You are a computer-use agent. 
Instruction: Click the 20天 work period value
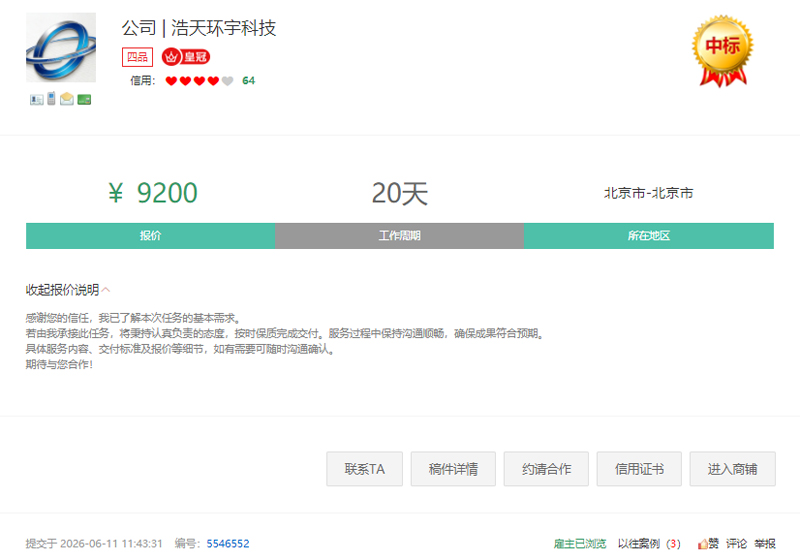pyautogui.click(x=399, y=193)
